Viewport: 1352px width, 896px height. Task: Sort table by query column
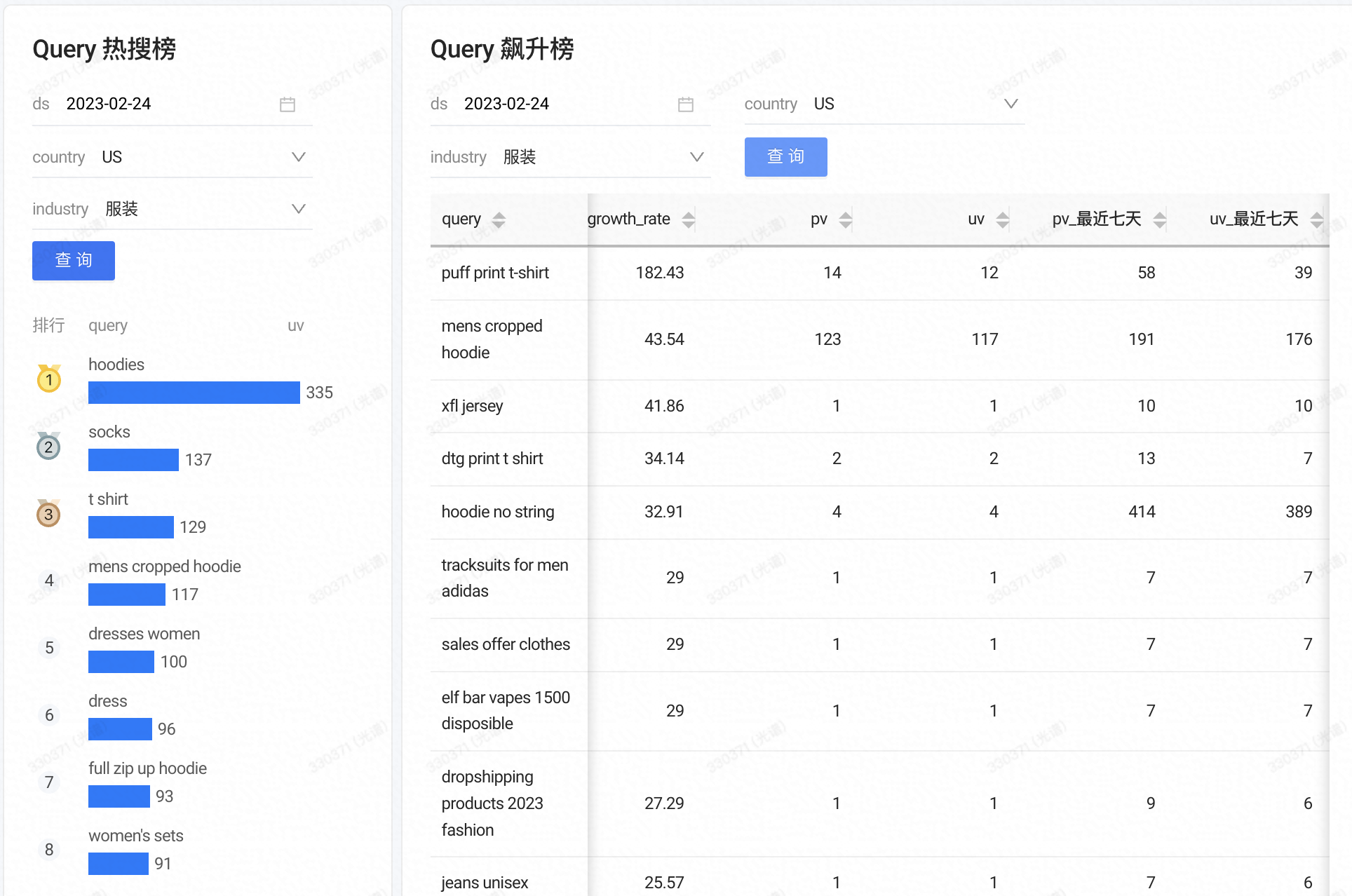[499, 220]
